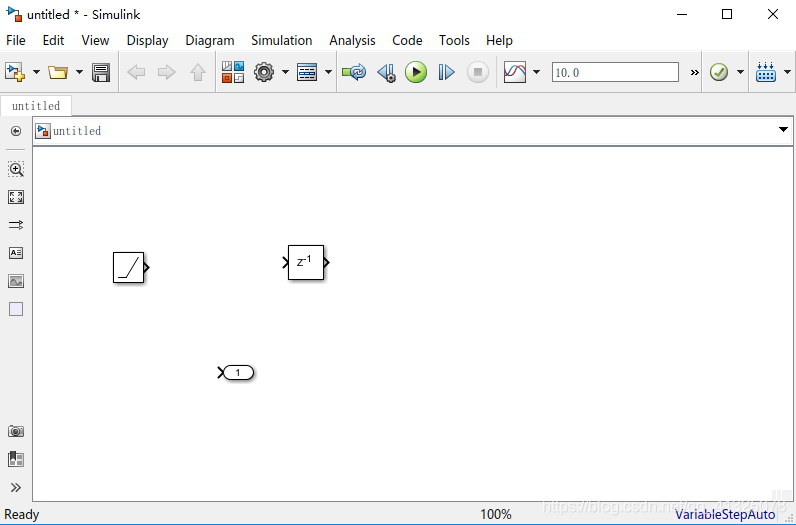Image resolution: width=796 pixels, height=525 pixels.
Task: Expand the Data Inspector dropdown arrow
Action: click(x=537, y=72)
